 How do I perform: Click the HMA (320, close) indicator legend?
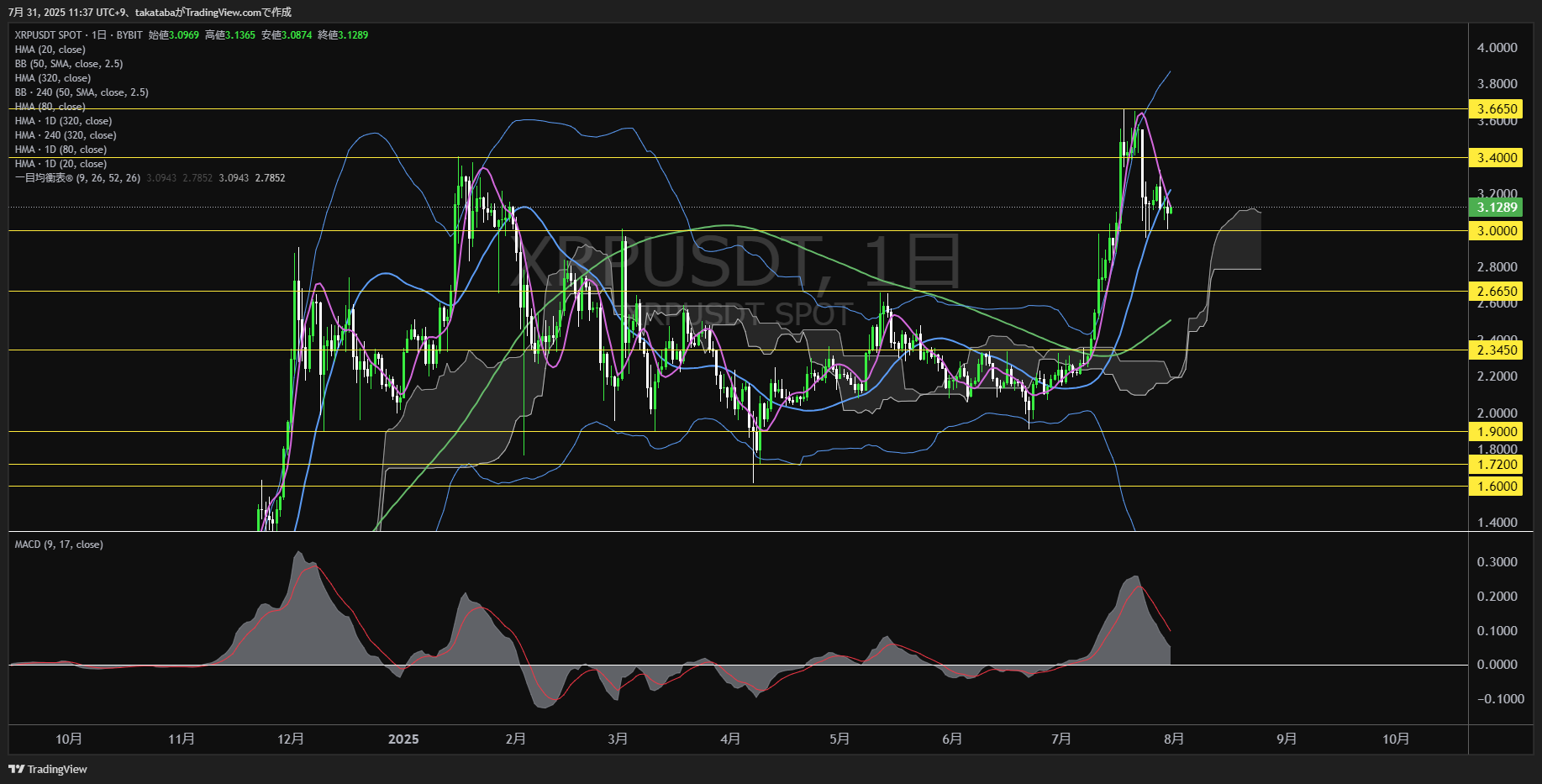(x=53, y=78)
